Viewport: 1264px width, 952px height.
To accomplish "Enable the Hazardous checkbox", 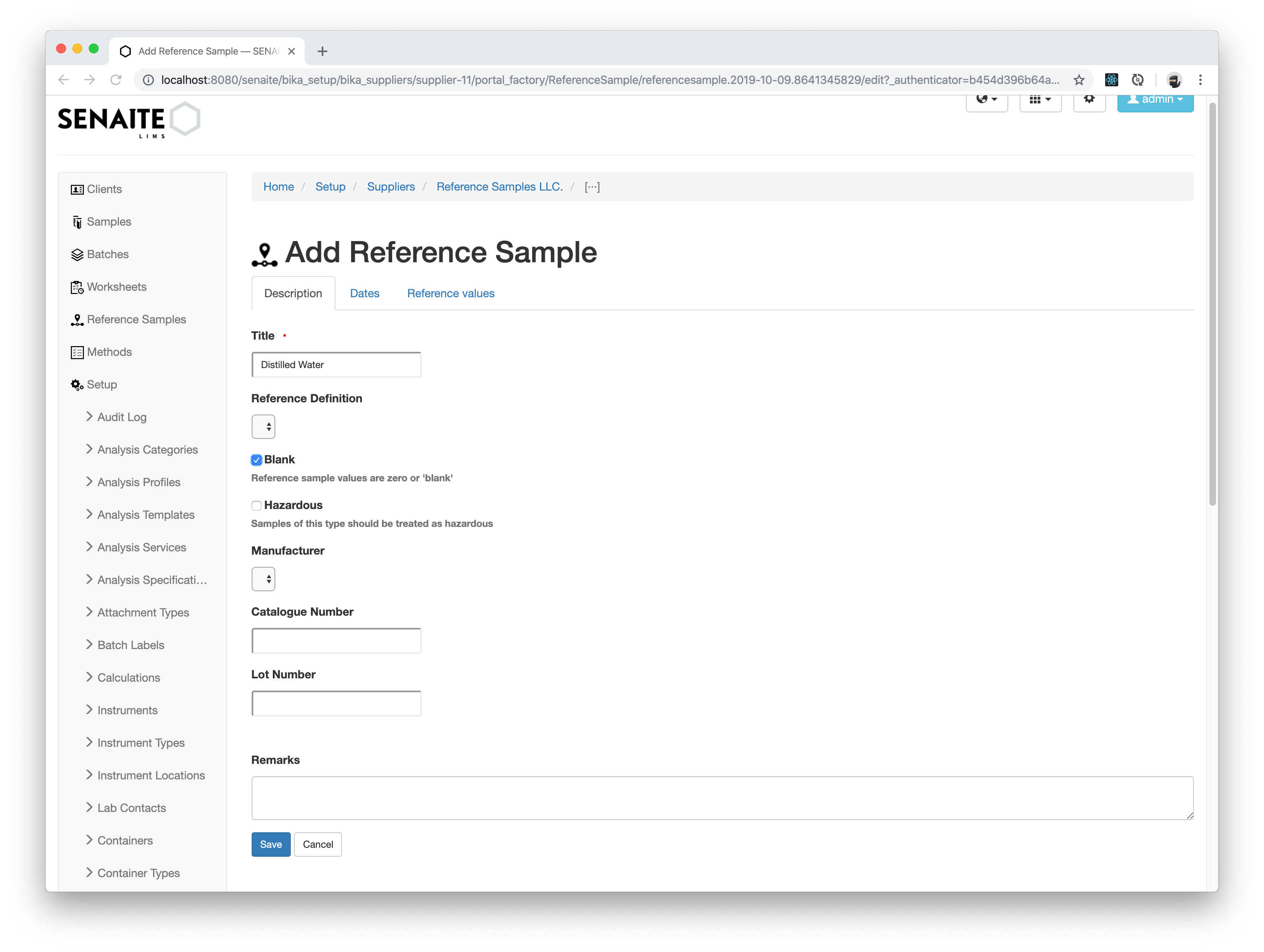I will 257,506.
